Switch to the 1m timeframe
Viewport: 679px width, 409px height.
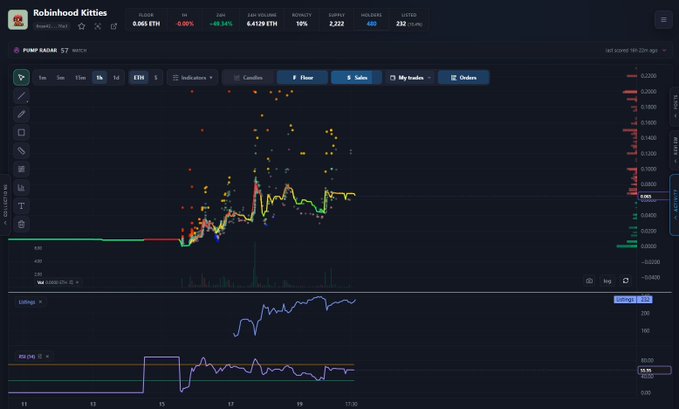pos(42,78)
